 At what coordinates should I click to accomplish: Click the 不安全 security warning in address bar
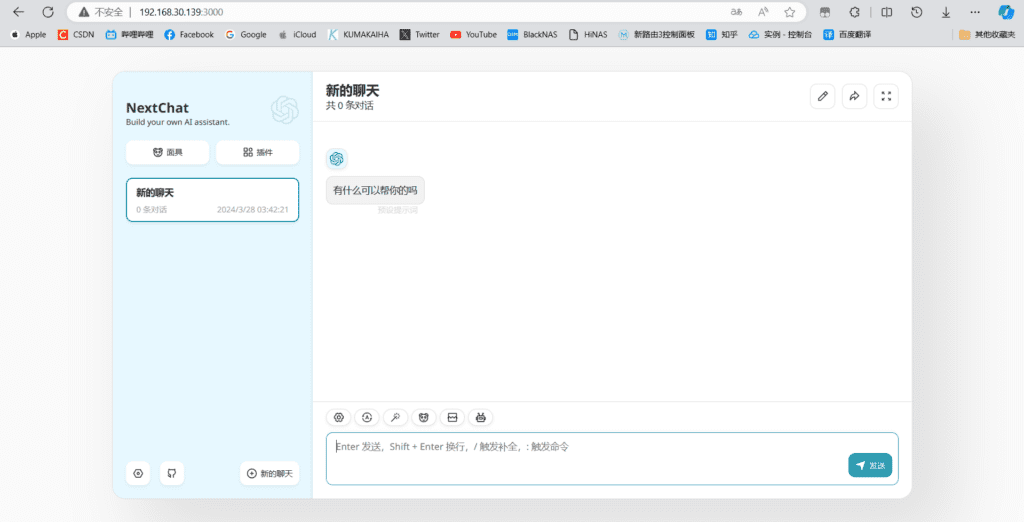pos(101,12)
